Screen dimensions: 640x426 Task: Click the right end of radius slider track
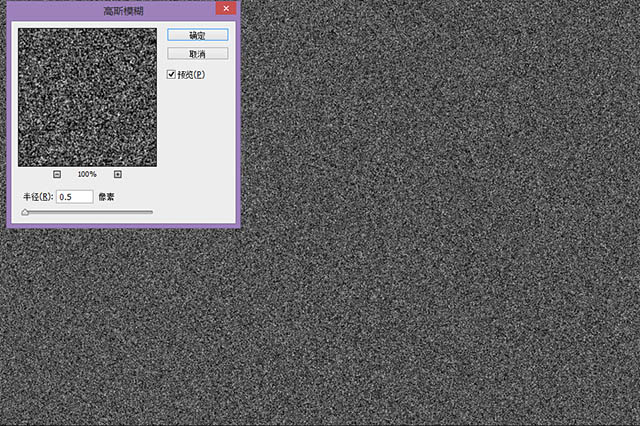151,212
